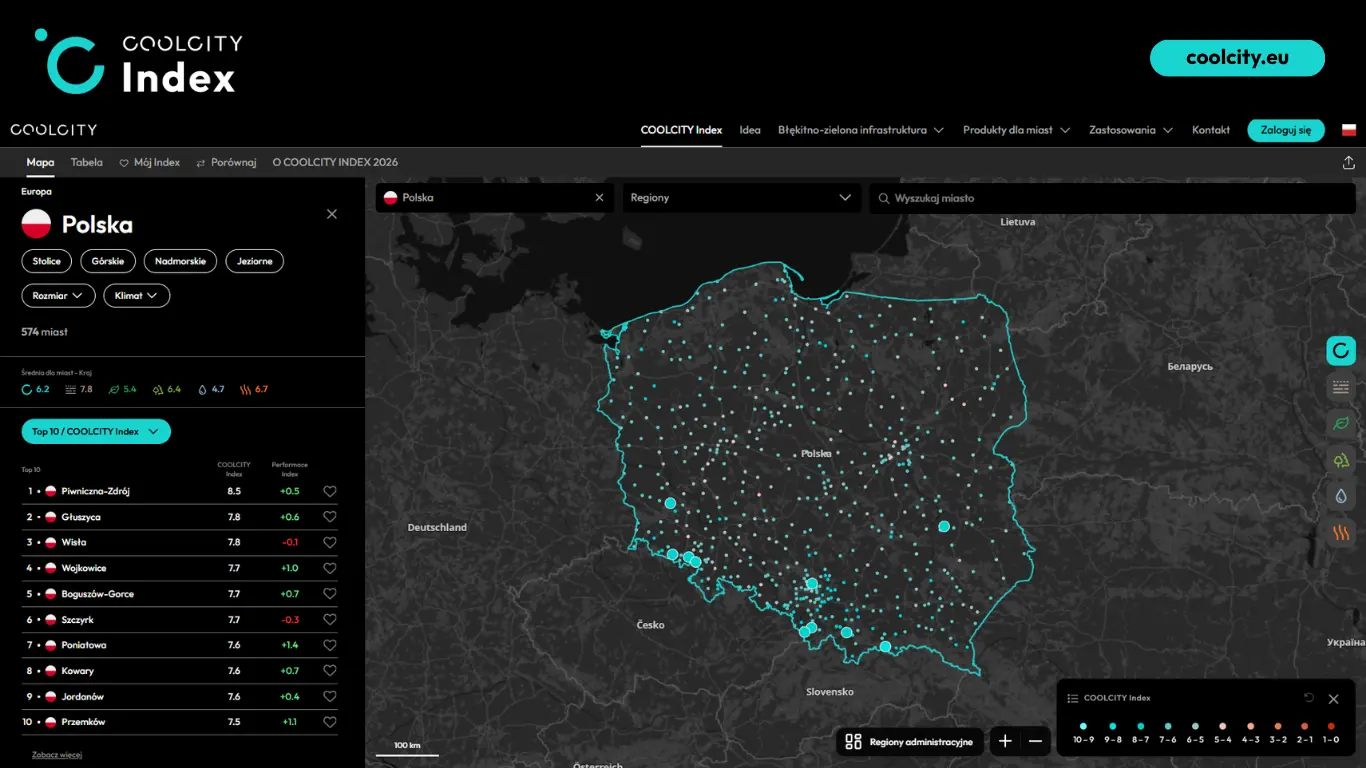Switch to the Tabela tab

point(87,162)
